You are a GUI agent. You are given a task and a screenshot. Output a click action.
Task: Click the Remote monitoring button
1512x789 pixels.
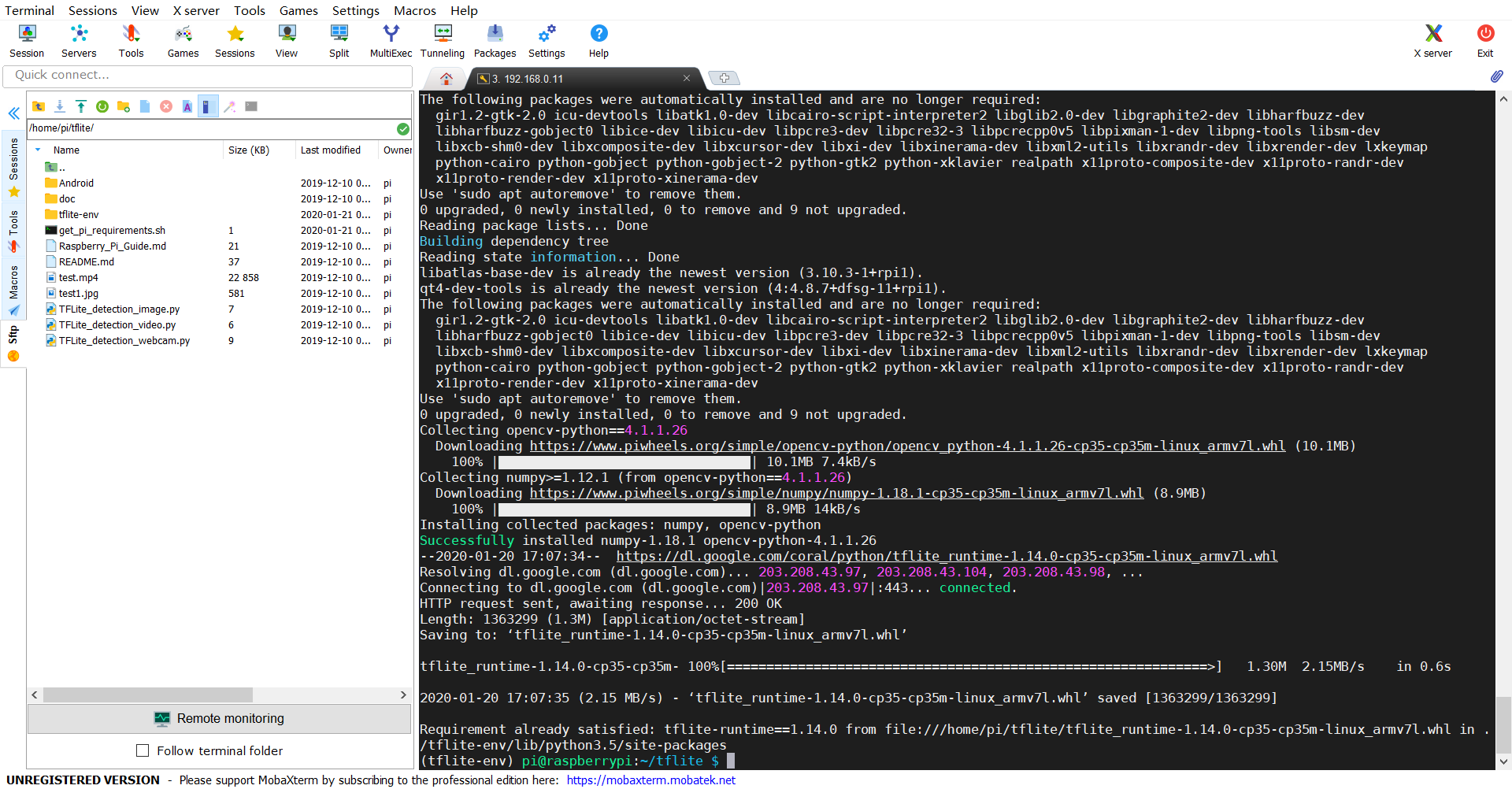click(219, 718)
